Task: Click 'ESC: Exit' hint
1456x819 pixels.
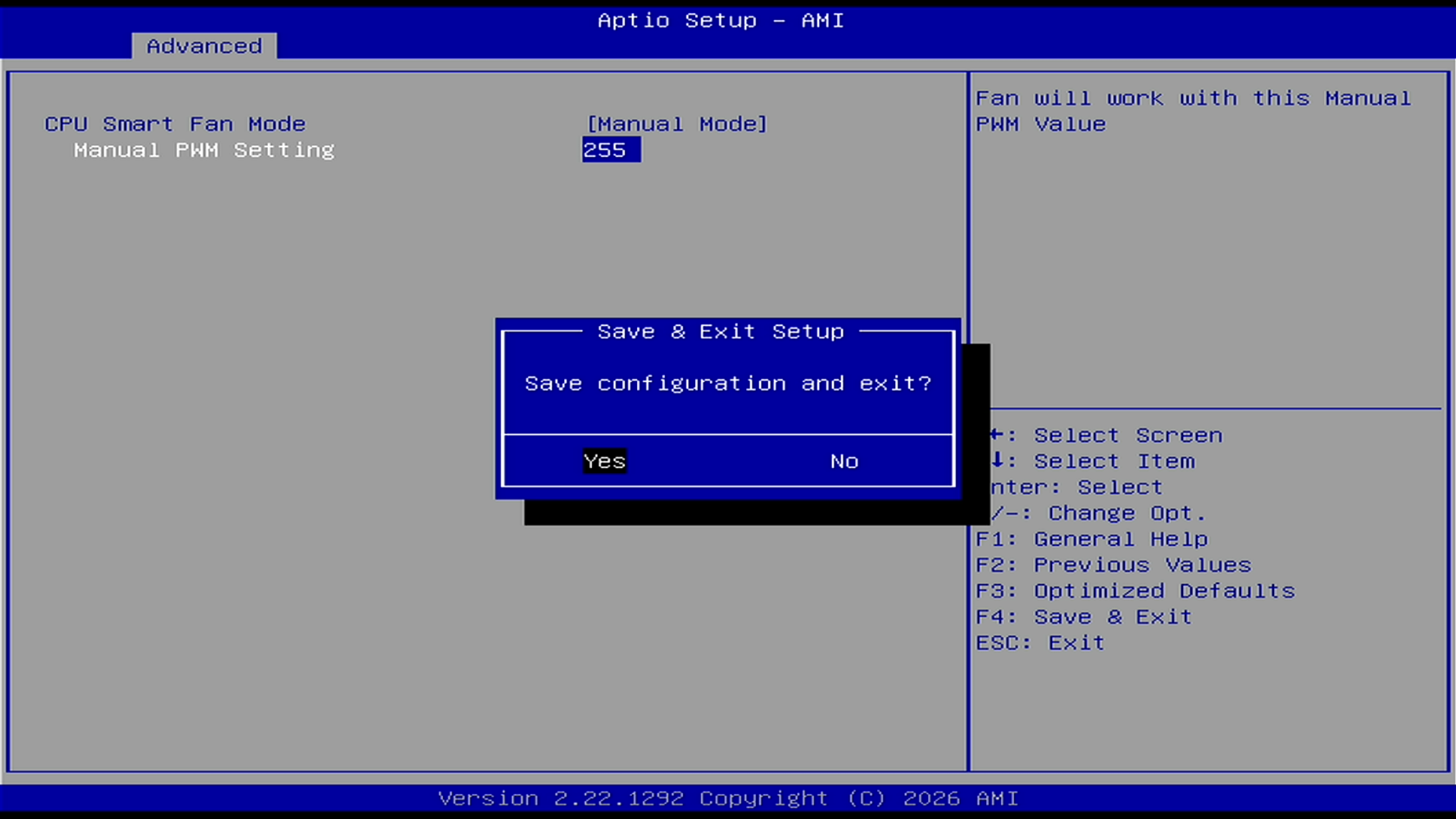Action: [1040, 643]
